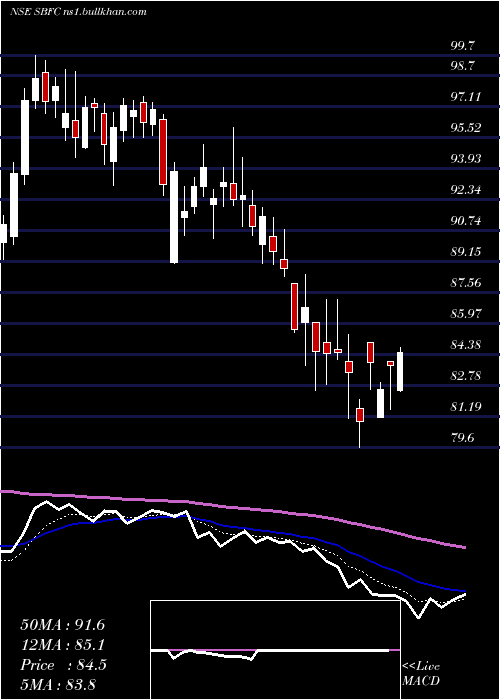Viewport: 500px width, 700px height.
Task: Select the 89.15 price level label
Action: pos(466,252)
